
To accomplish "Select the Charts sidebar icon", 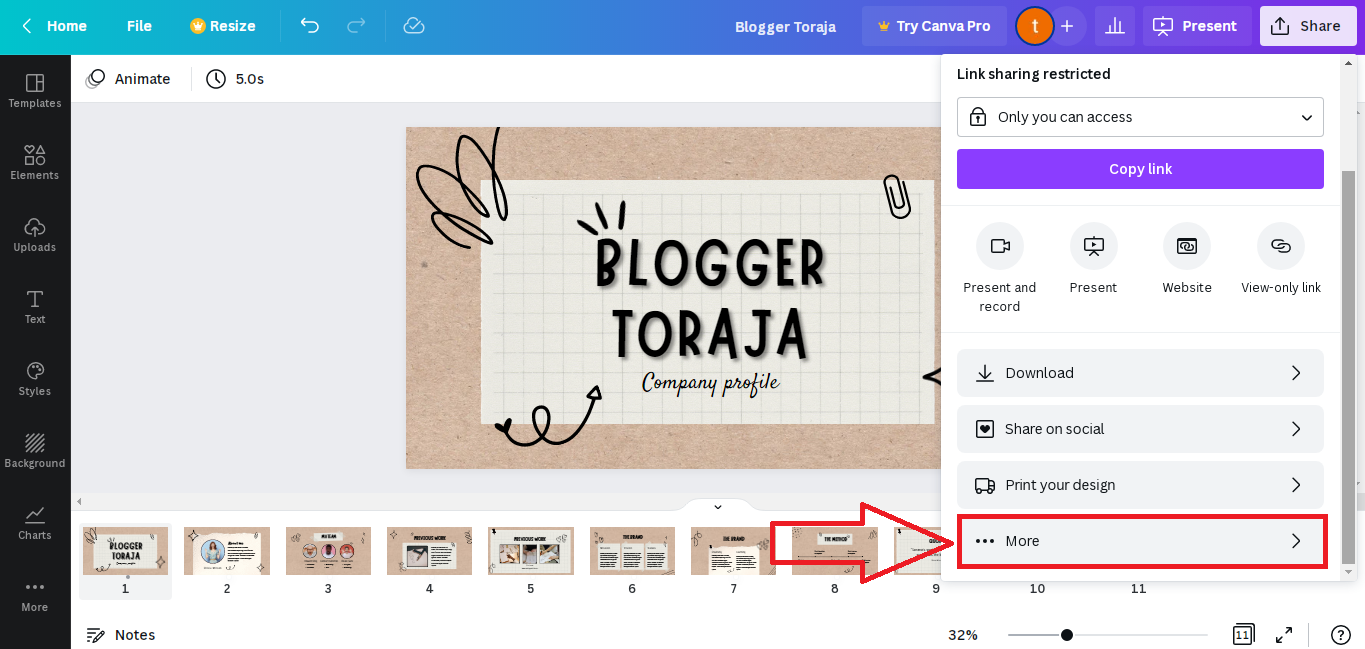I will (35, 522).
